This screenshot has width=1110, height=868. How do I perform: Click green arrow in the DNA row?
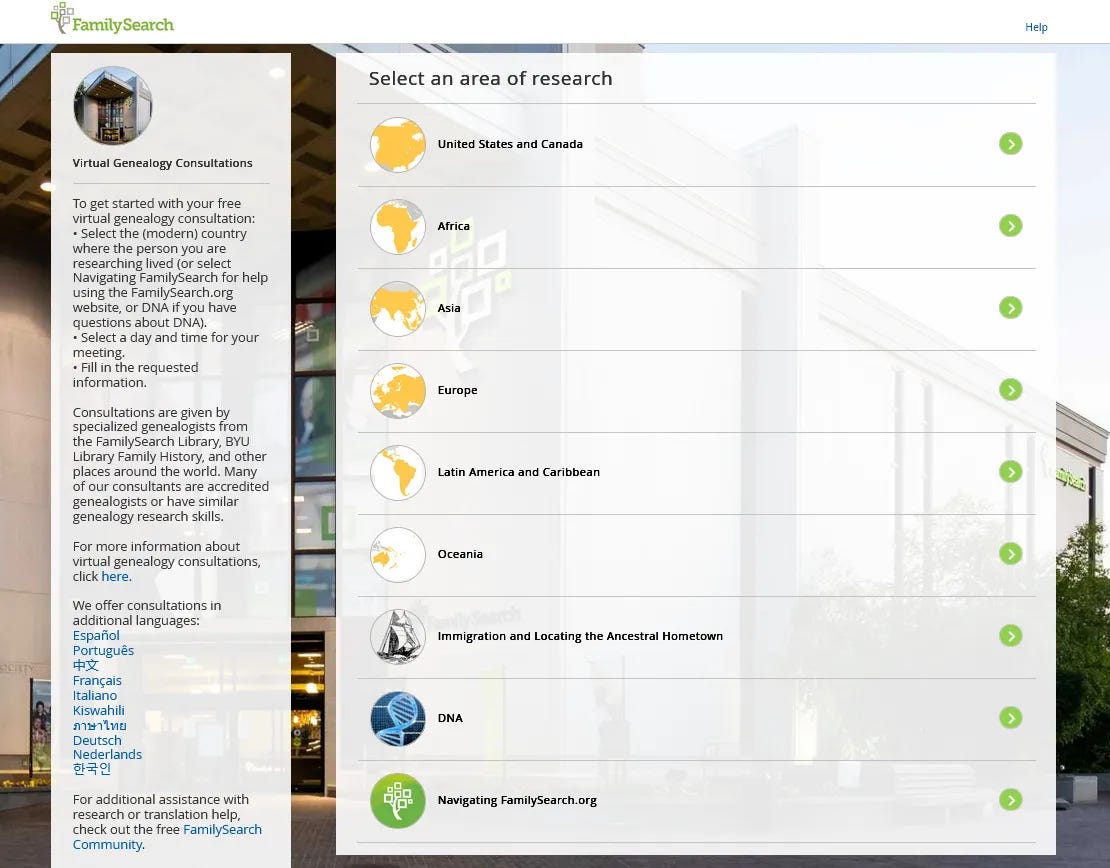[1010, 718]
